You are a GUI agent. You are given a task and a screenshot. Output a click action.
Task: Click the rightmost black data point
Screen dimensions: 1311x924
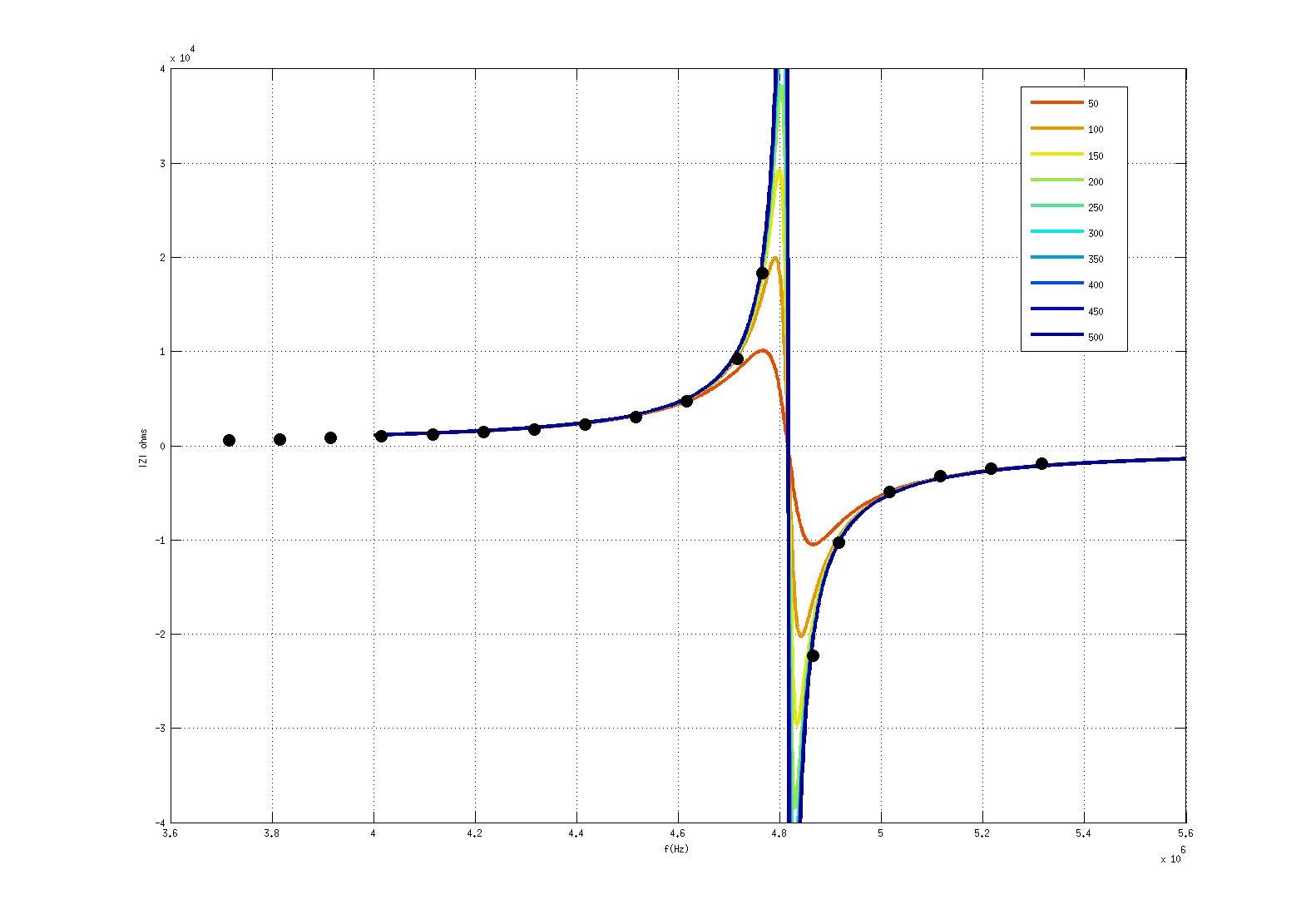click(1041, 464)
